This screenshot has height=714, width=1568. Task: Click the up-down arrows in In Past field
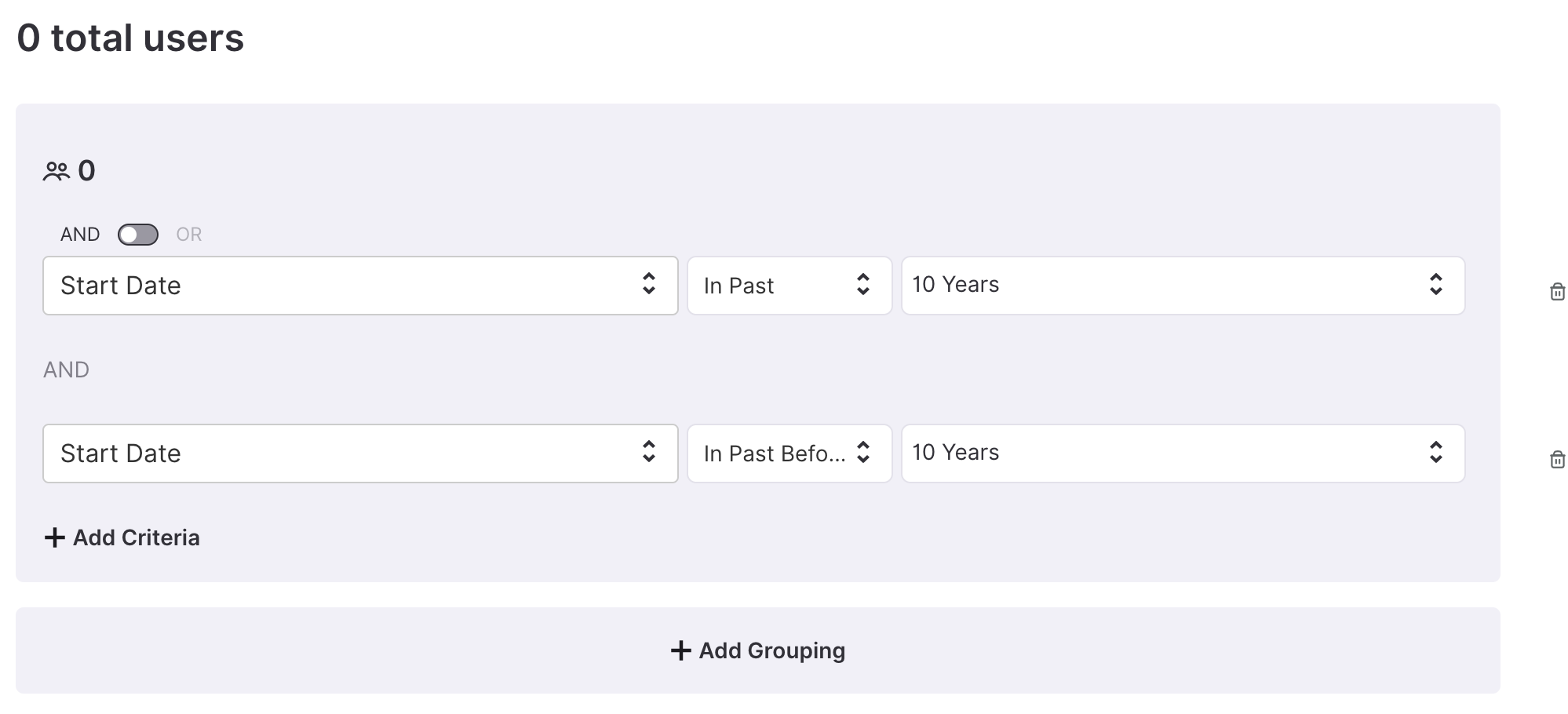(862, 284)
